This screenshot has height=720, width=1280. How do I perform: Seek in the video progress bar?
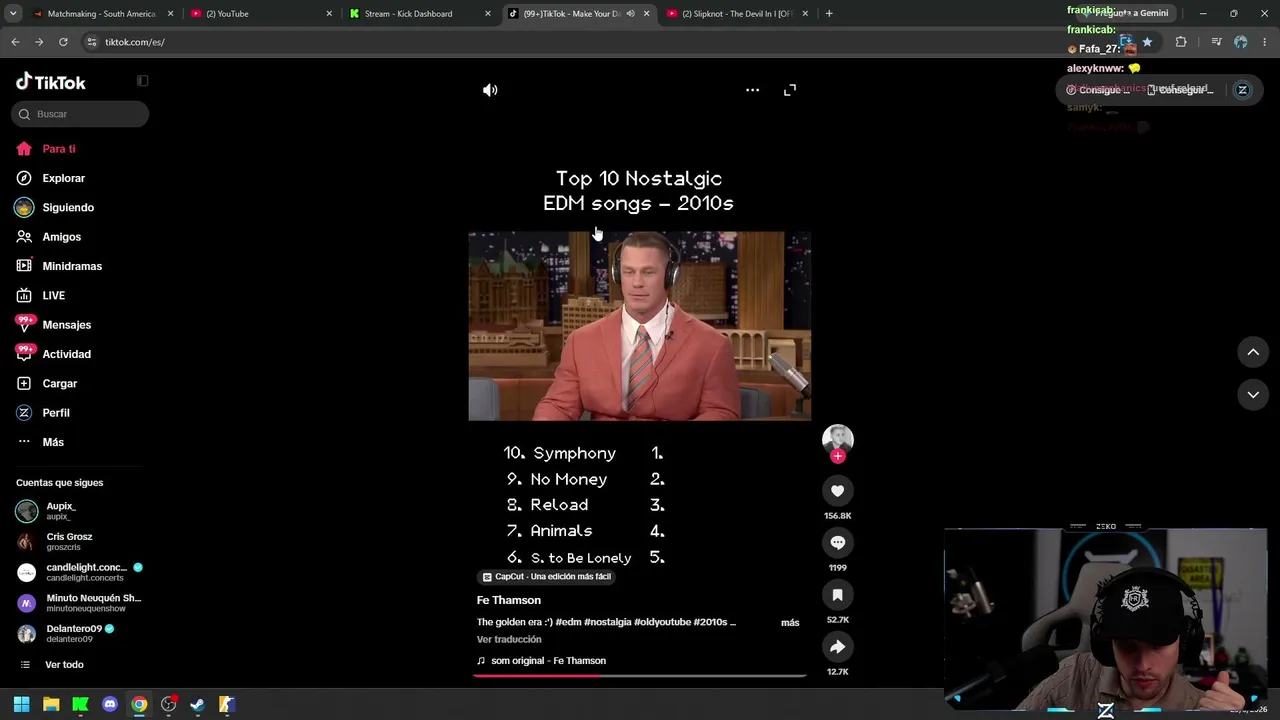[640, 676]
